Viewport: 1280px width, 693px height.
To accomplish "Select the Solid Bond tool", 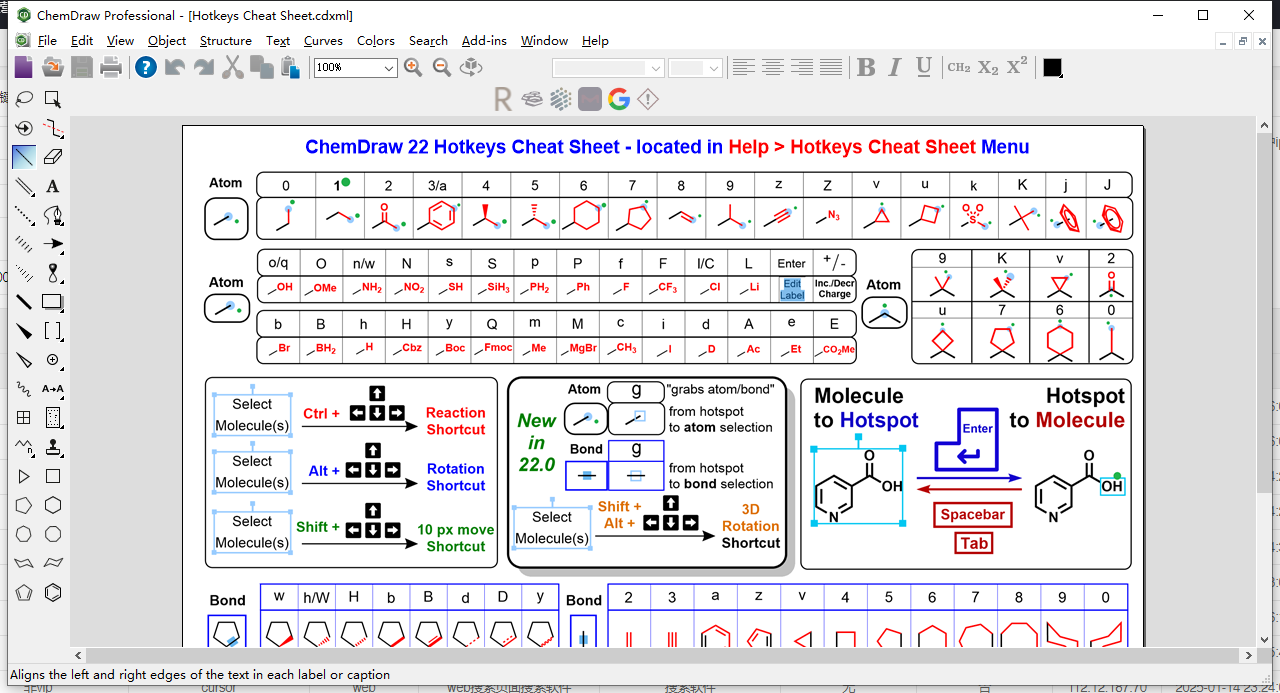I will click(21, 158).
